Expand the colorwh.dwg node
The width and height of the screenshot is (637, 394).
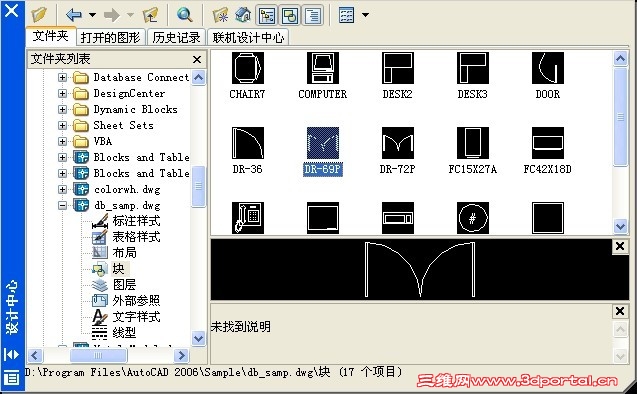pos(62,189)
